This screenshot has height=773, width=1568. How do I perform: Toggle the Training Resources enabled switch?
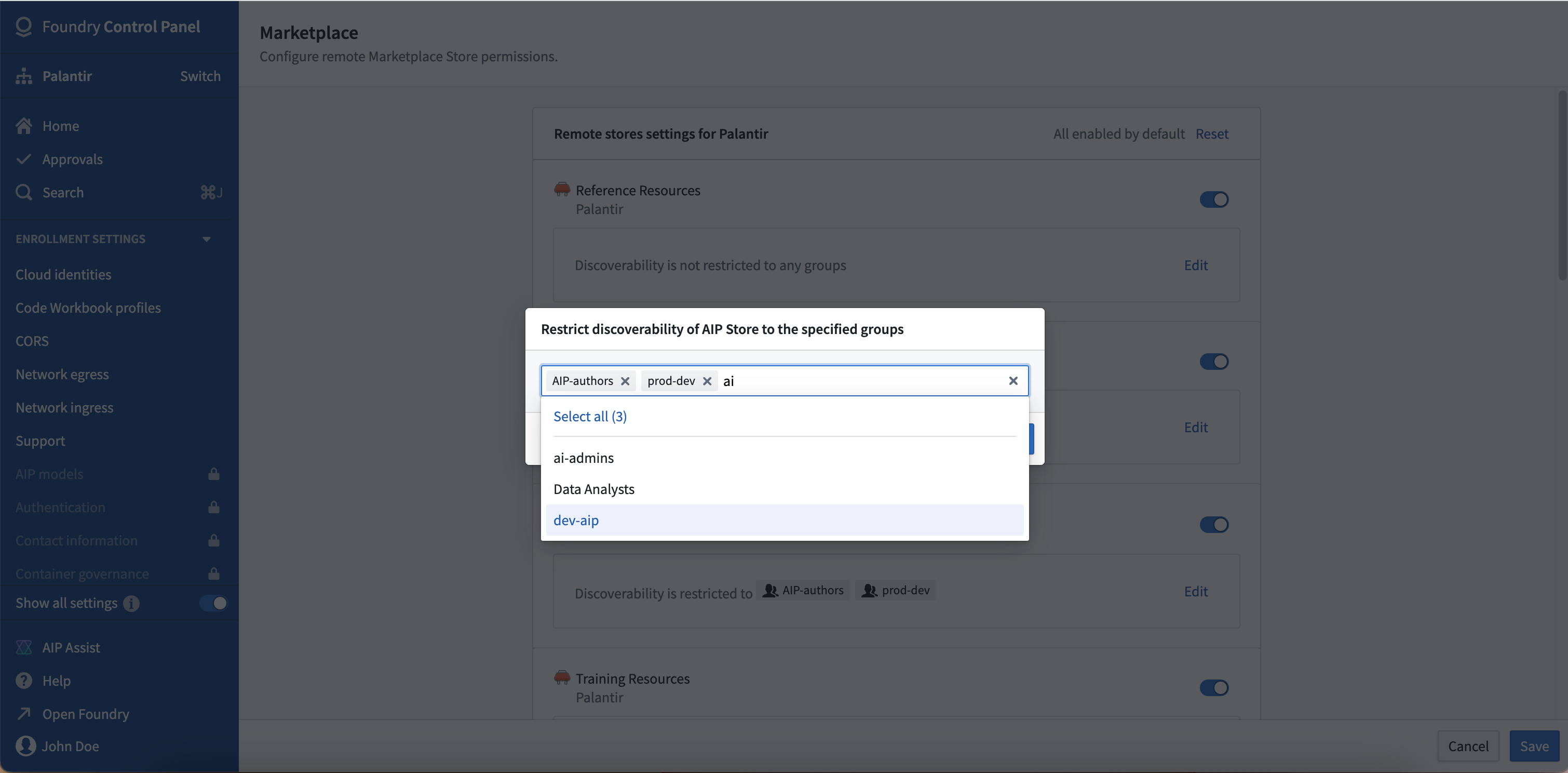click(1214, 687)
